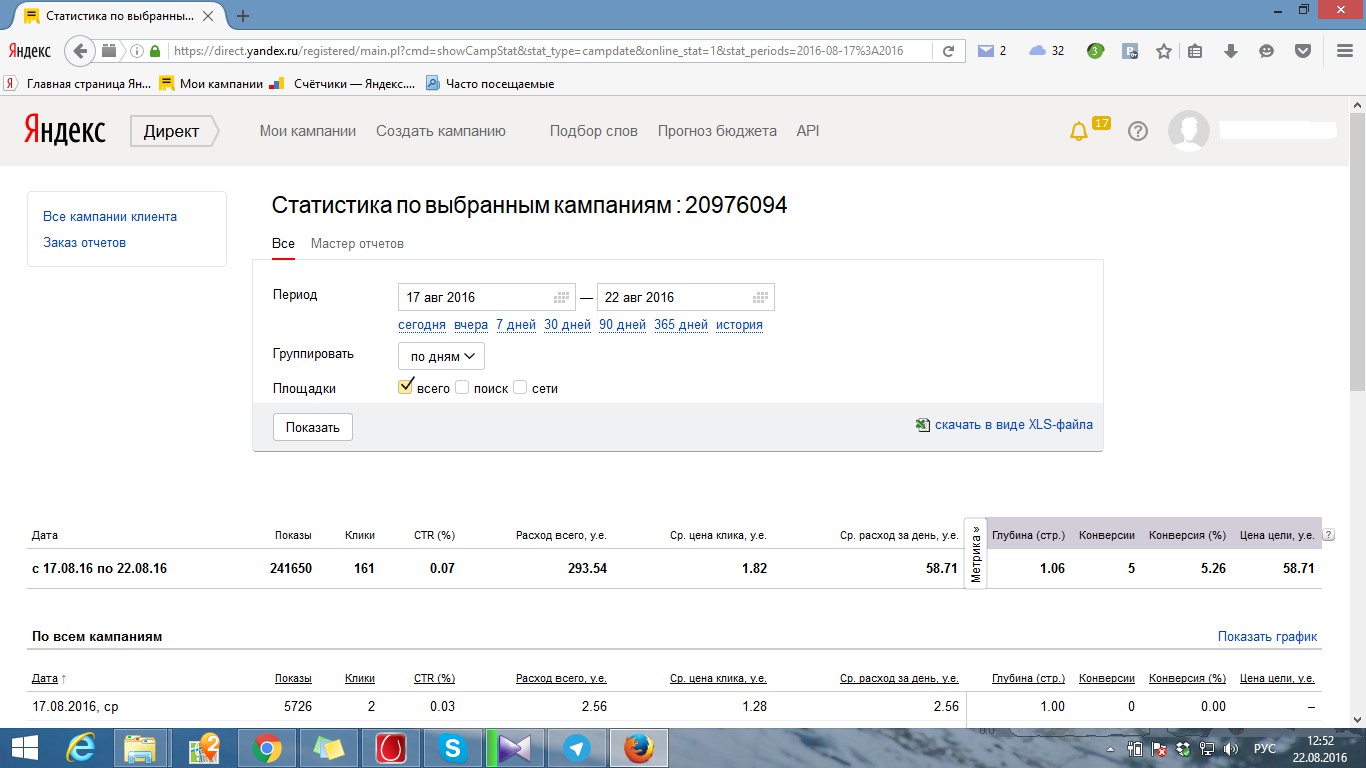Viewport: 1366px width, 768px height.
Task: Reload the page with the refresh icon
Action: [x=948, y=51]
